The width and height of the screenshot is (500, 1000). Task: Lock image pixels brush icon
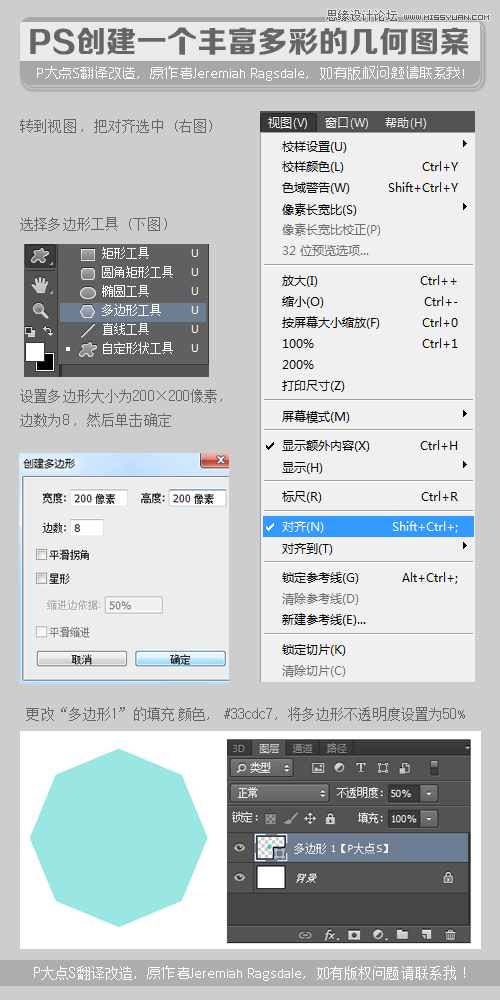(290, 818)
